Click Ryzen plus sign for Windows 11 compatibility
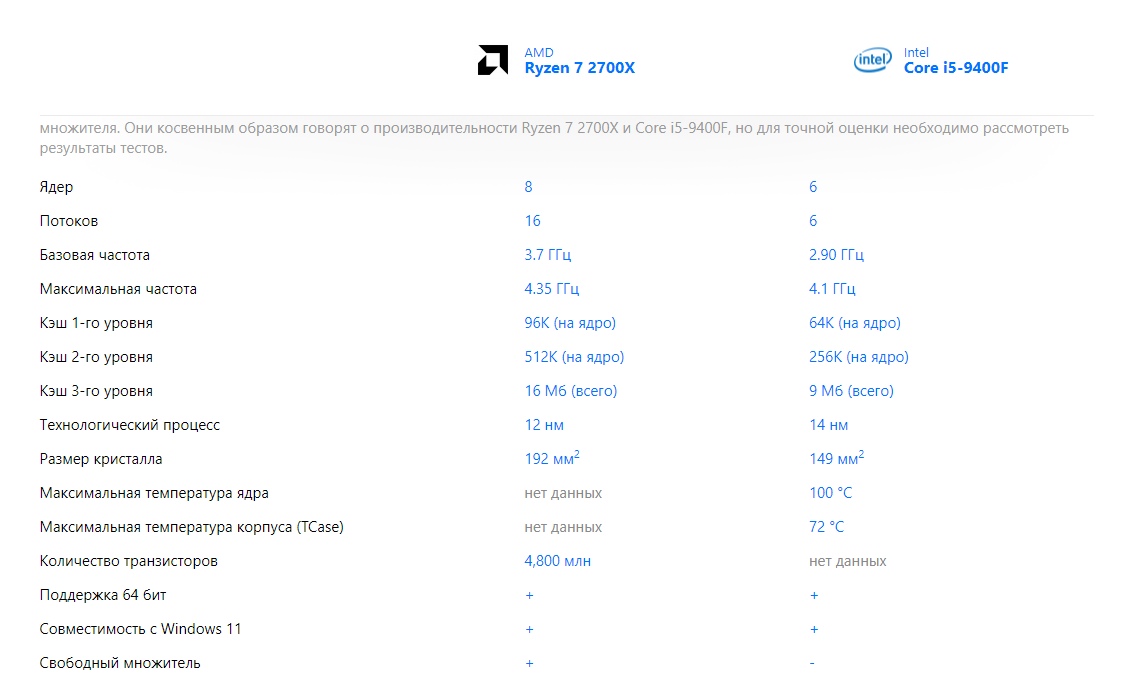This screenshot has height=693, width=1122. [529, 630]
